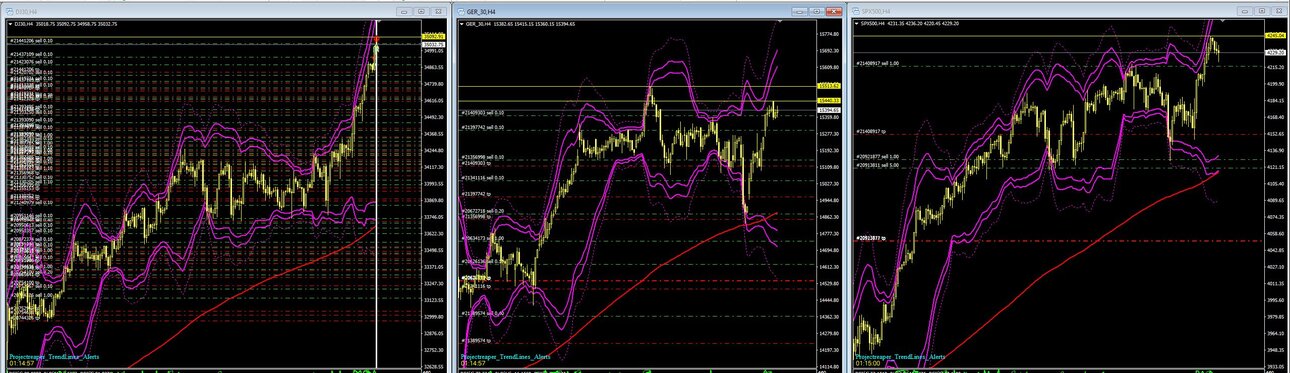This screenshot has width=1290, height=373.
Task: Click the 4245.04 yellow price label on SPX500
Action: point(1275,35)
